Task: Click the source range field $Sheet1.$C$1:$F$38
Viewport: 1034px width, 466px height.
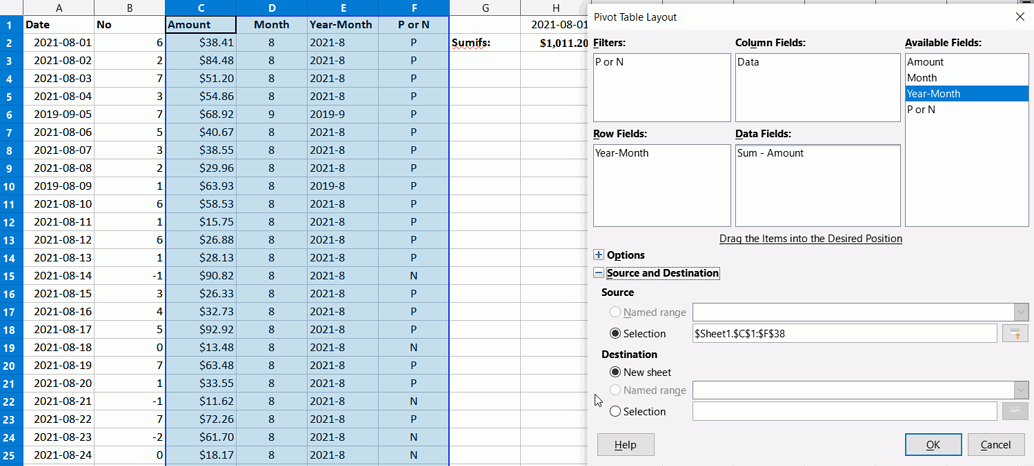Action: 844,334
